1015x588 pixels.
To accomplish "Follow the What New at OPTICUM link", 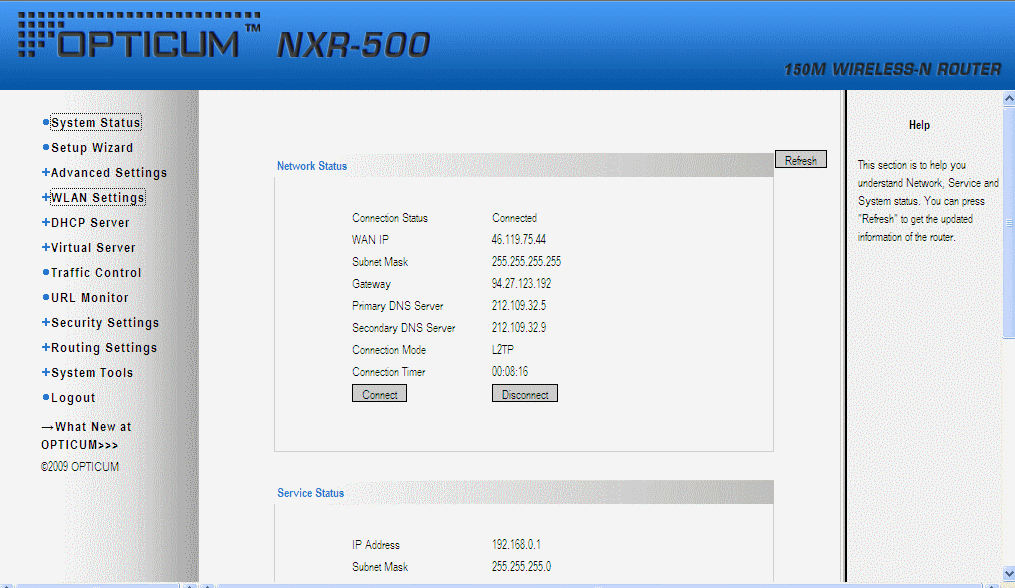I will (86, 436).
